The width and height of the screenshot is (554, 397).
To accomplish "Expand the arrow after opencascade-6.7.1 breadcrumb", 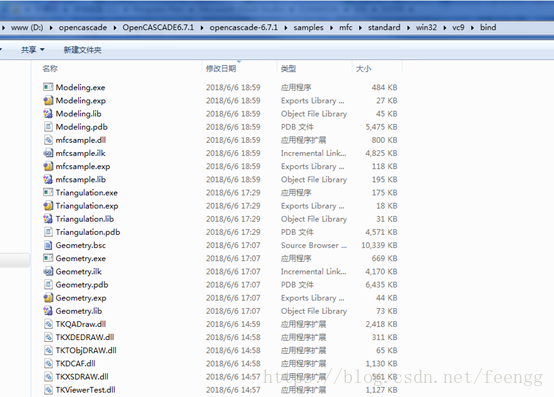I will [x=285, y=28].
